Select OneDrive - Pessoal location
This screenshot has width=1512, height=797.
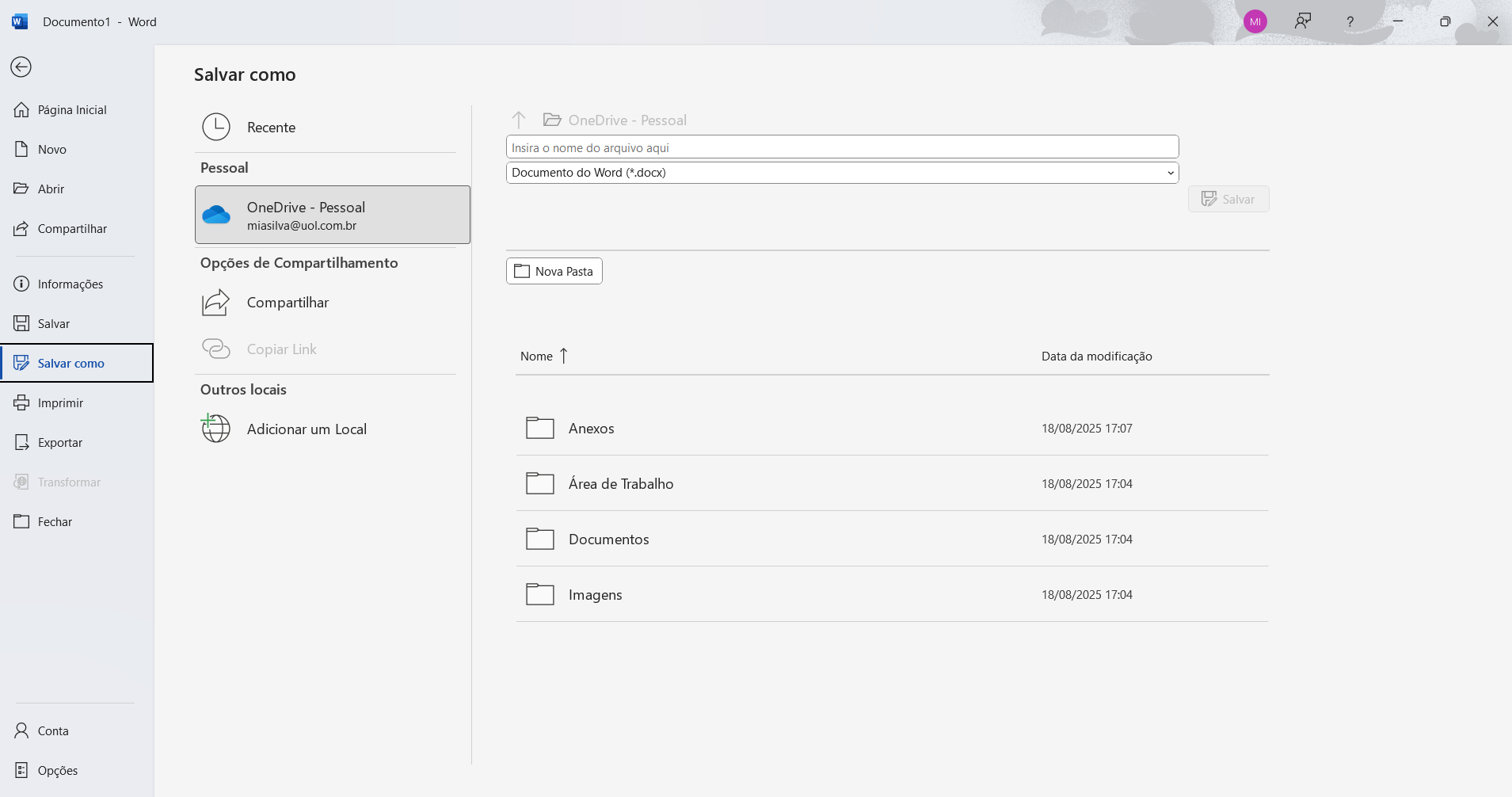(332, 215)
